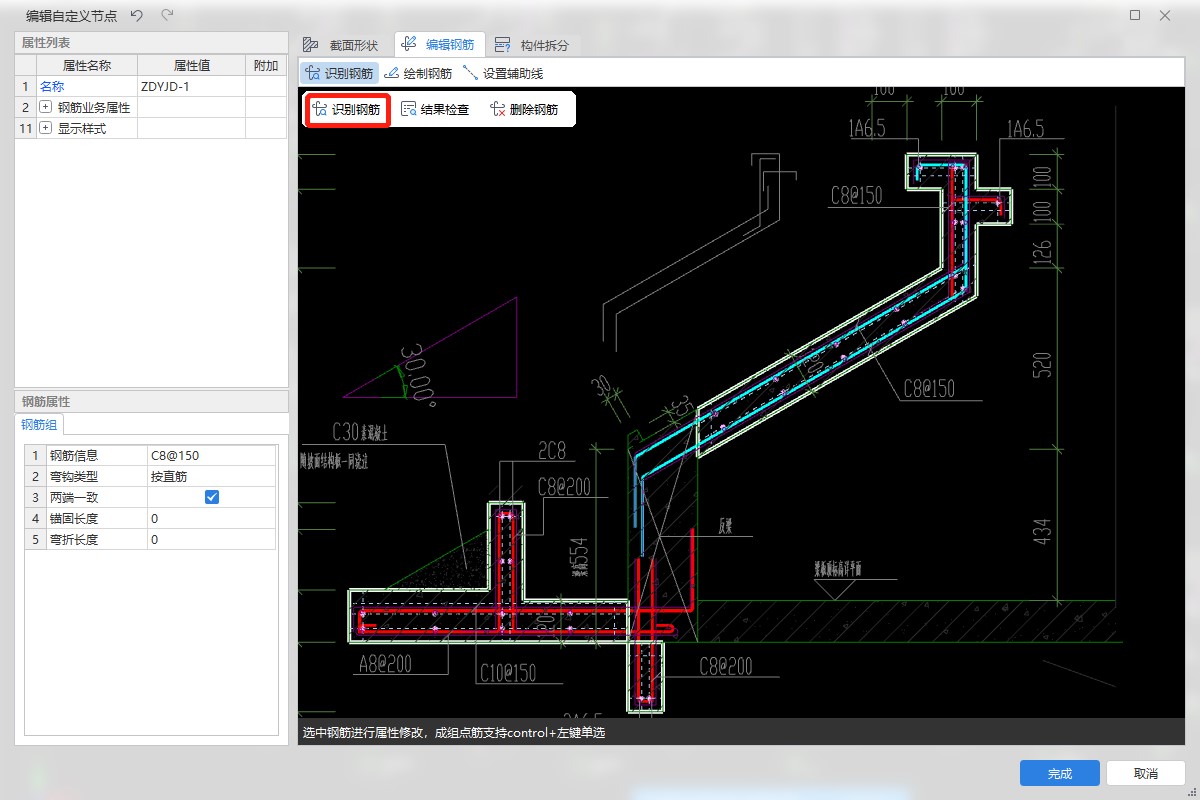Activate 识别钢筋 in the secondary toolbar
This screenshot has height=800, width=1200.
pos(338,73)
